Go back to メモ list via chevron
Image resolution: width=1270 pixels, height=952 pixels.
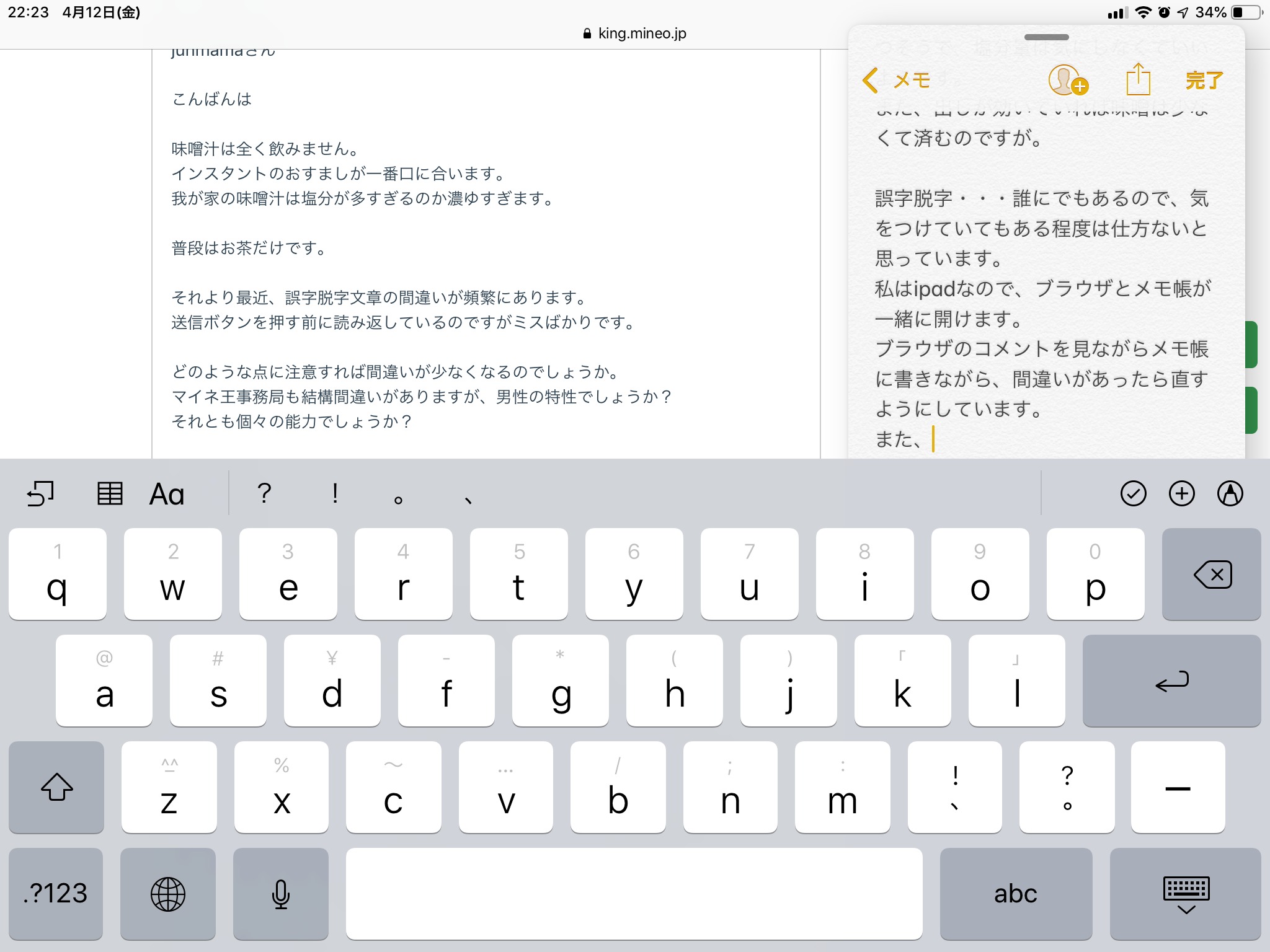coord(896,81)
